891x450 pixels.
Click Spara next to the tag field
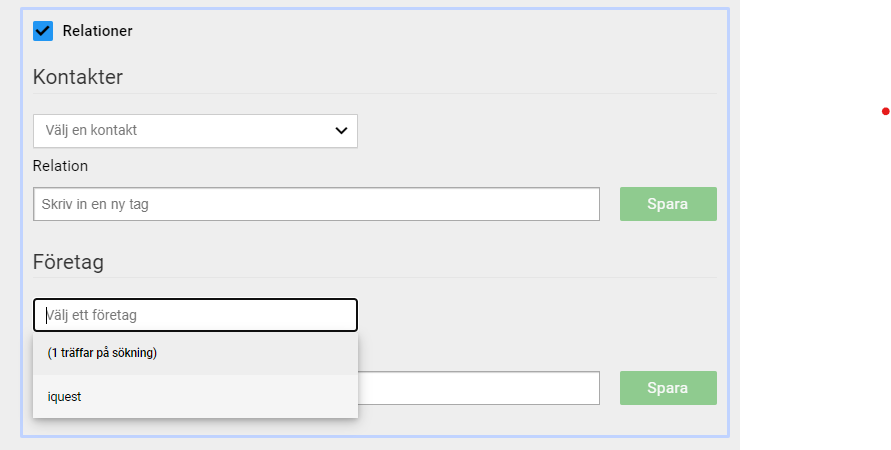[668, 204]
